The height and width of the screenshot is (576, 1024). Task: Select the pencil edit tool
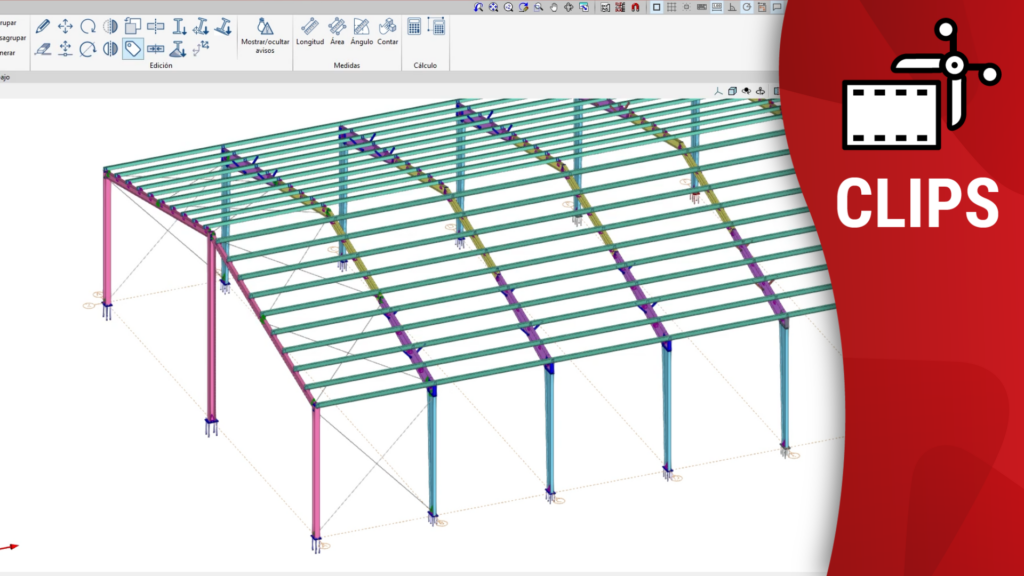click(43, 27)
